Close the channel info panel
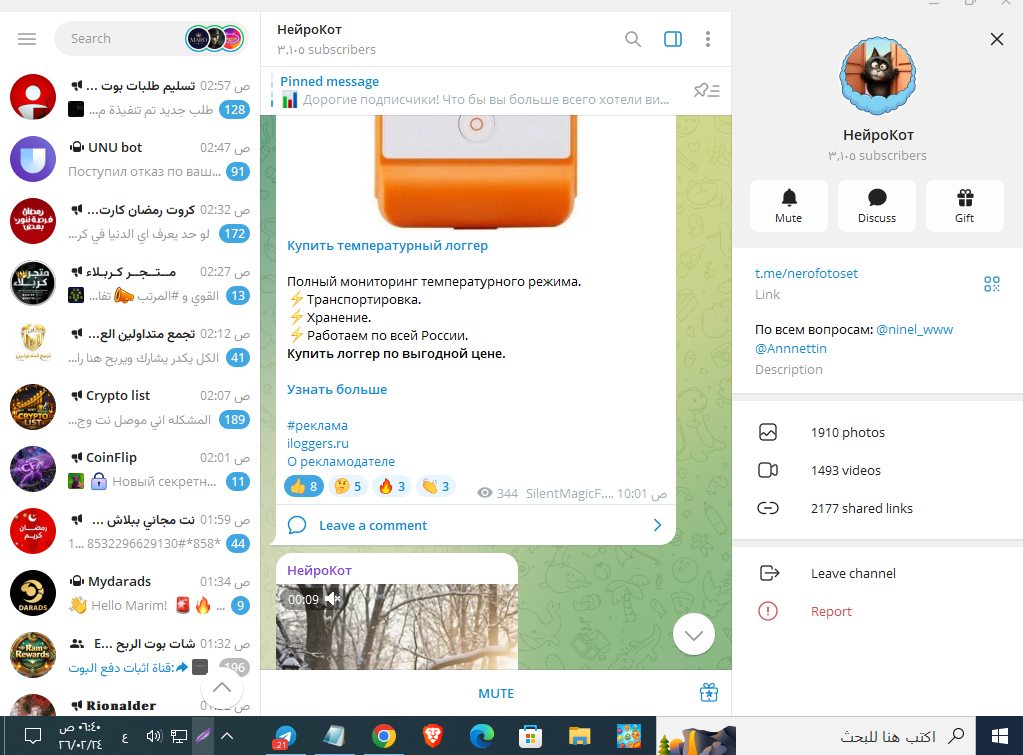 tap(996, 39)
